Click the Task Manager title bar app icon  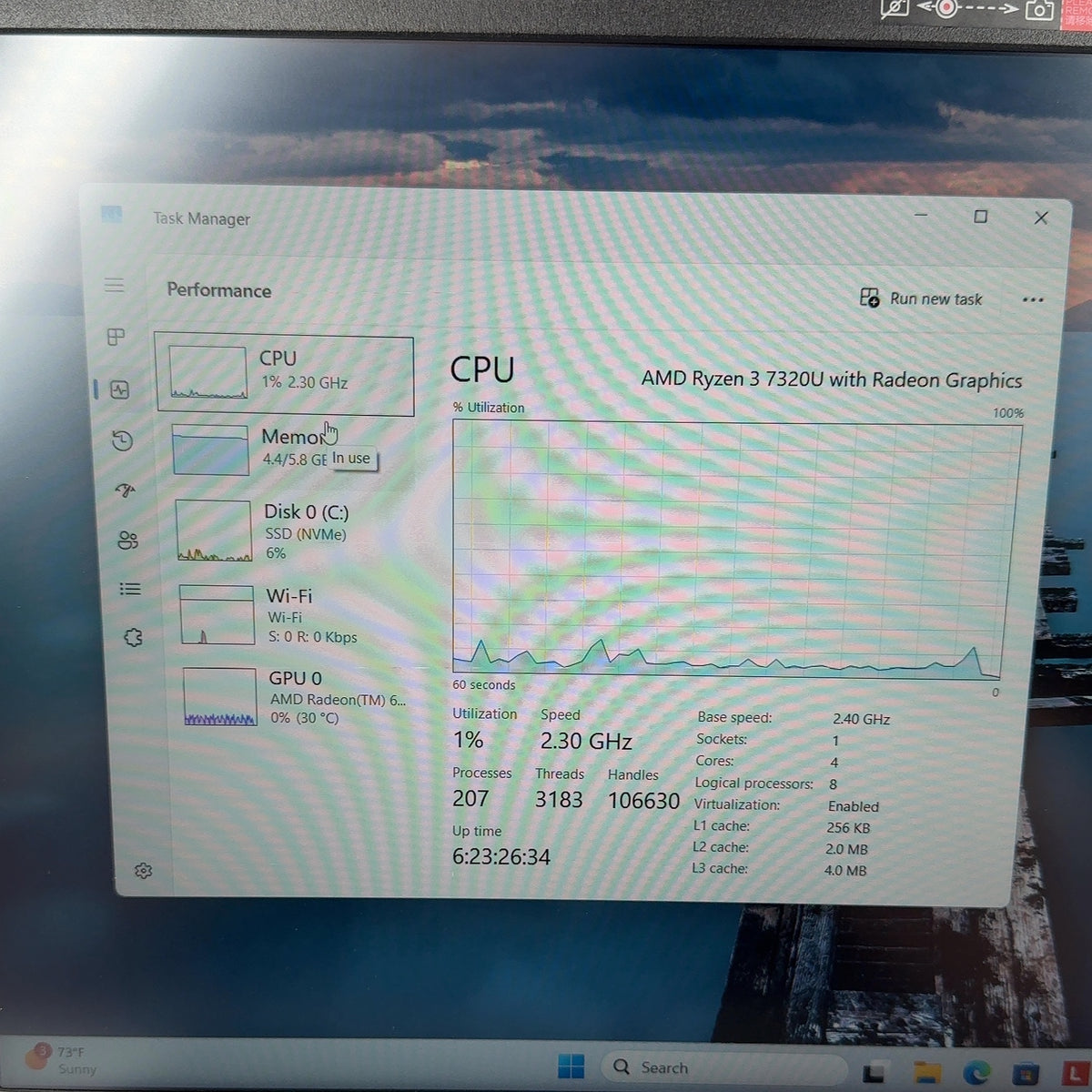[111, 215]
